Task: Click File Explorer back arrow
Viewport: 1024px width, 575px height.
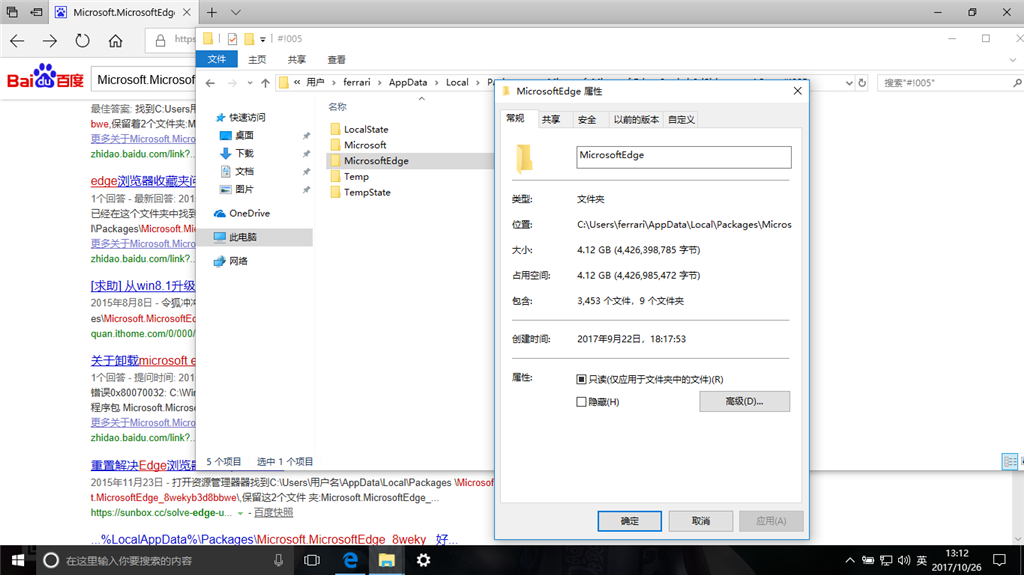Action: (210, 83)
